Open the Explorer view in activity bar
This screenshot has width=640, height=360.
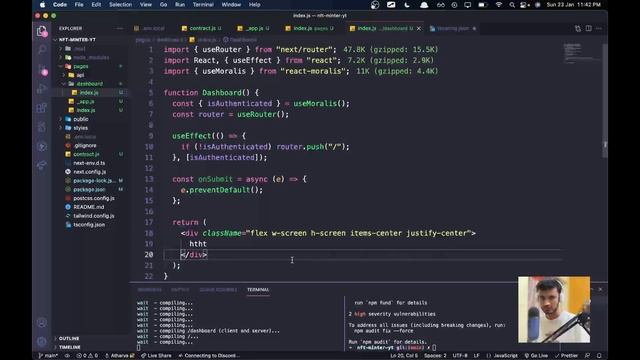click(x=42, y=31)
